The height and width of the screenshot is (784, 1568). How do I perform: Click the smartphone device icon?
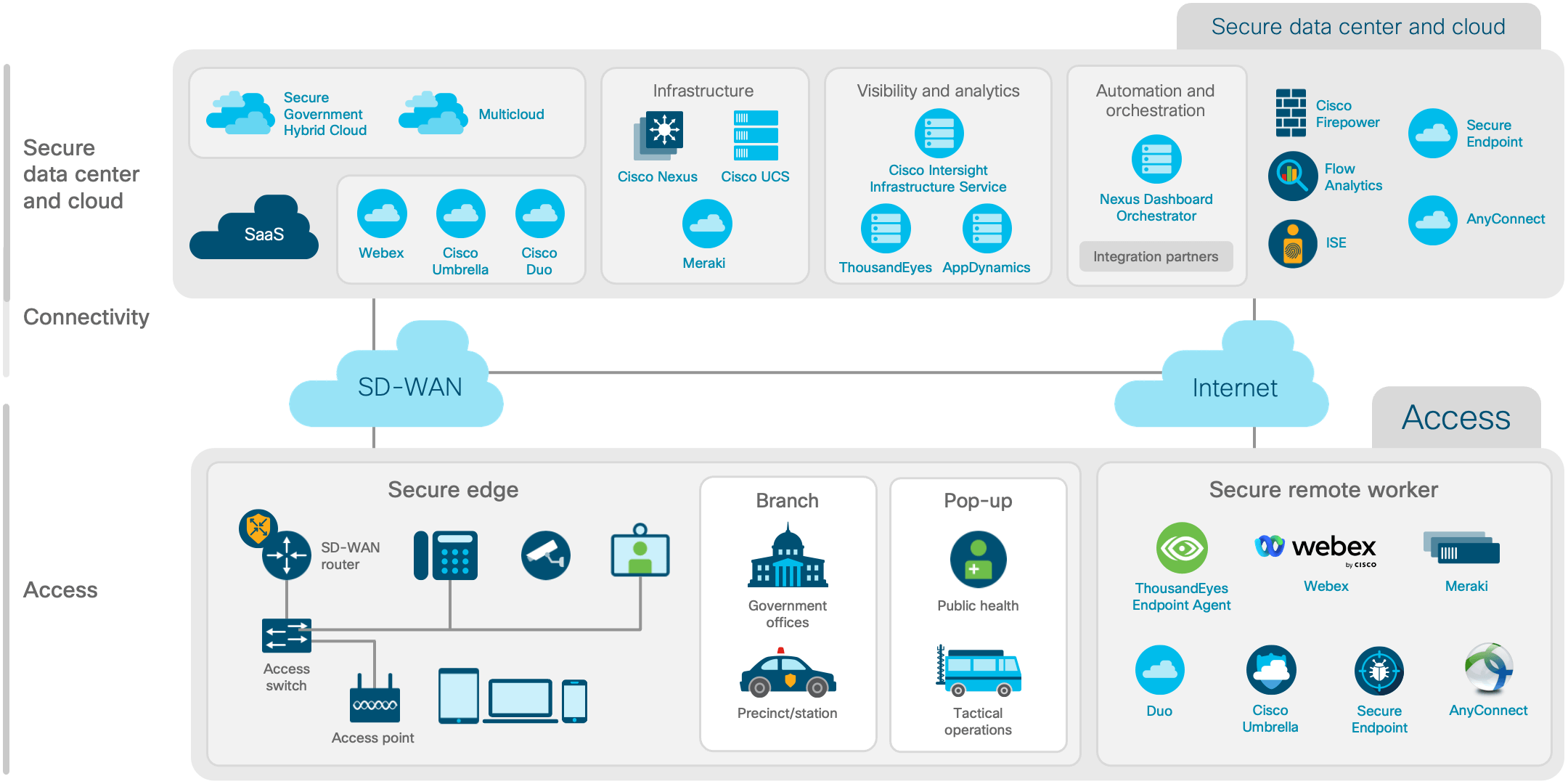pyautogui.click(x=574, y=702)
